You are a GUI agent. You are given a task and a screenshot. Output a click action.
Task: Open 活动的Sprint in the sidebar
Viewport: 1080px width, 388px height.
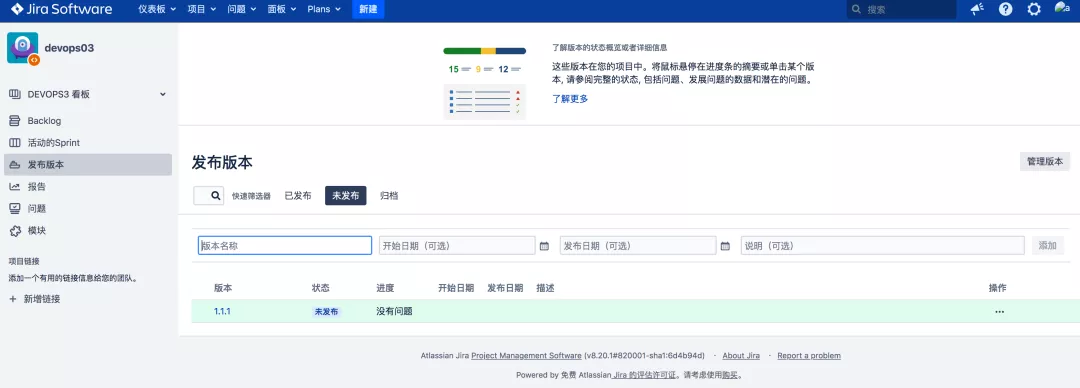[x=87, y=143]
